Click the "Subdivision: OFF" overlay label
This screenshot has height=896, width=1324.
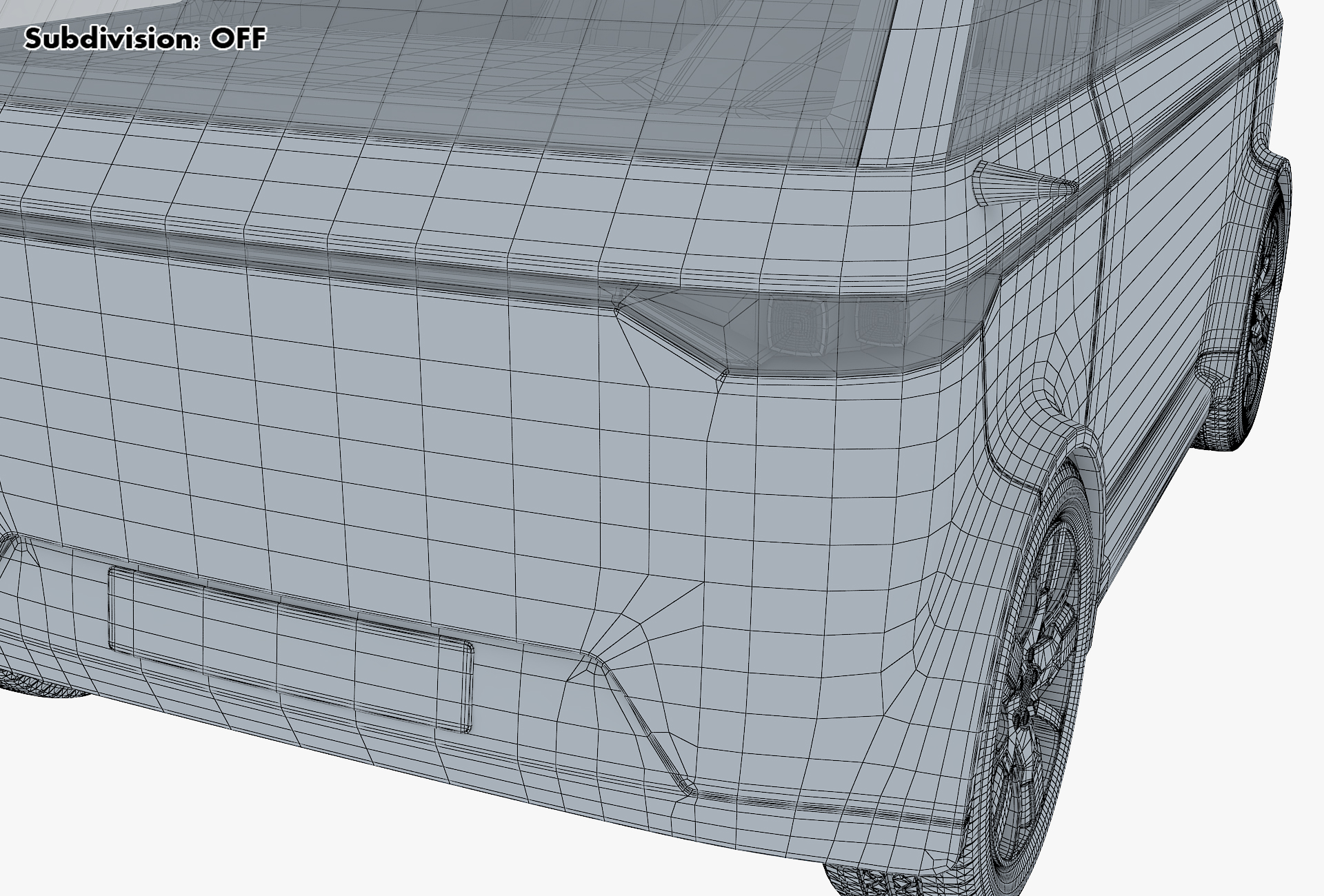(145, 39)
